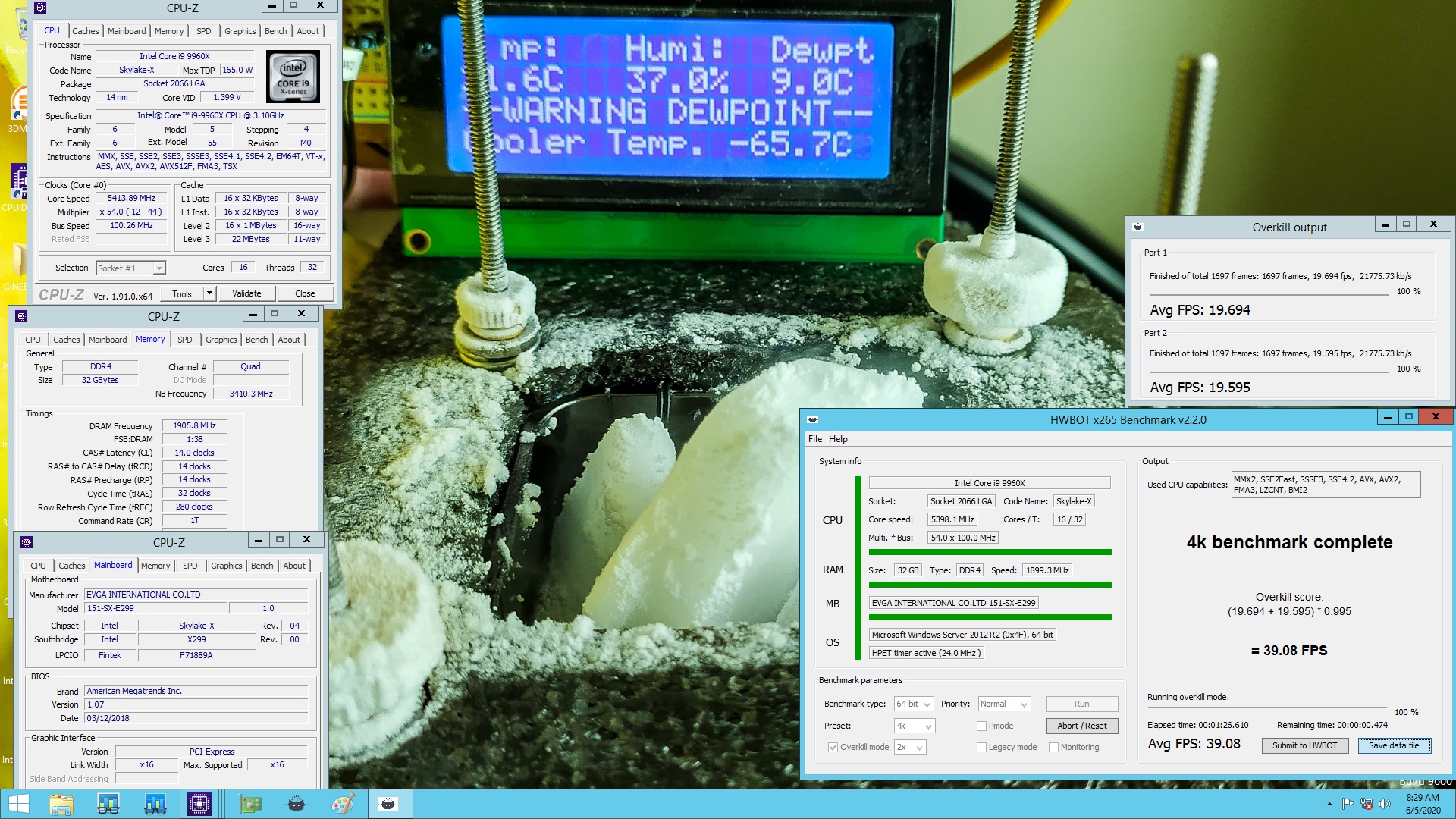The width and height of the screenshot is (1456, 819).
Task: Click the Running overkill mode progress bar
Action: [1267, 708]
